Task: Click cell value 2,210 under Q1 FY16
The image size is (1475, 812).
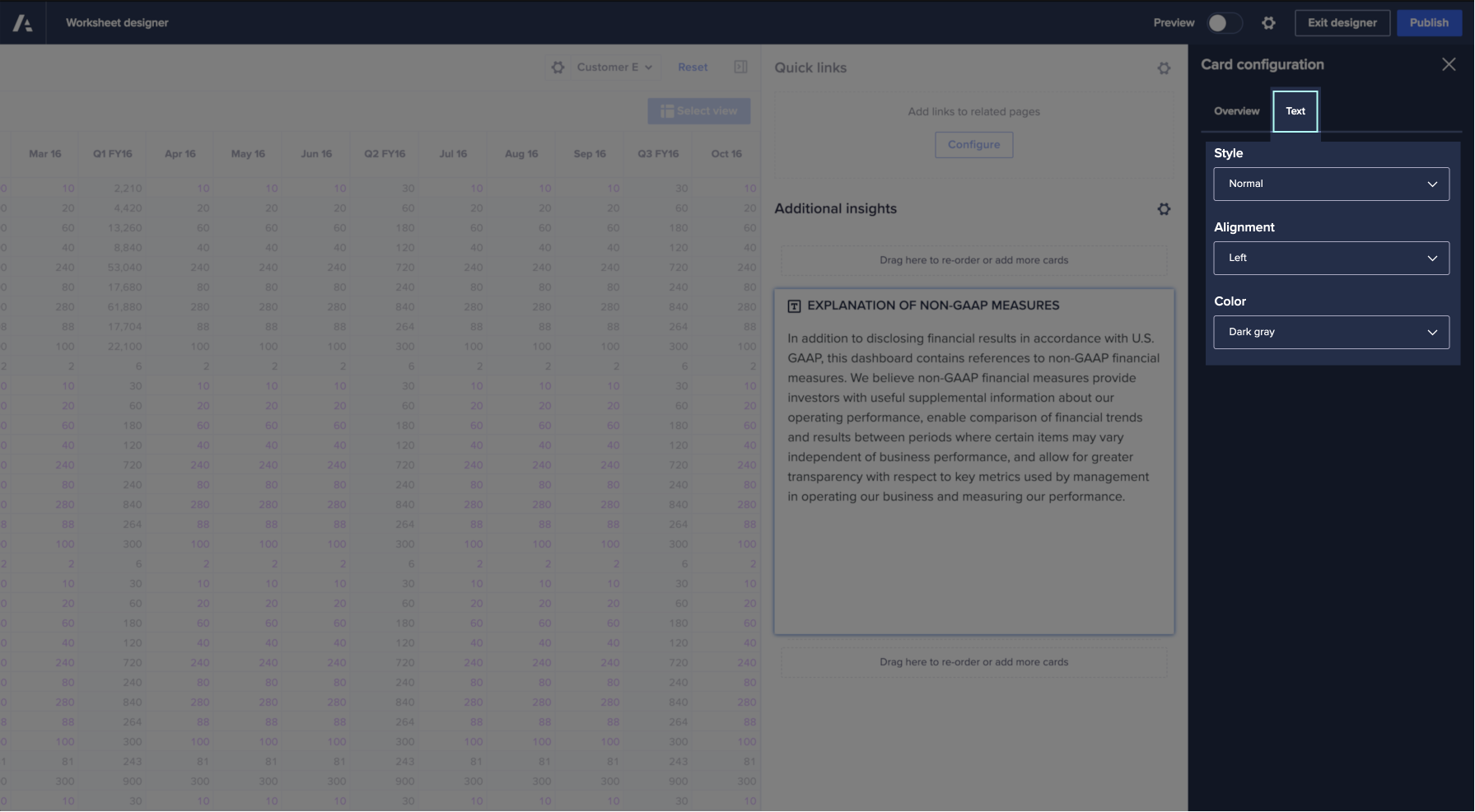Action: click(128, 189)
